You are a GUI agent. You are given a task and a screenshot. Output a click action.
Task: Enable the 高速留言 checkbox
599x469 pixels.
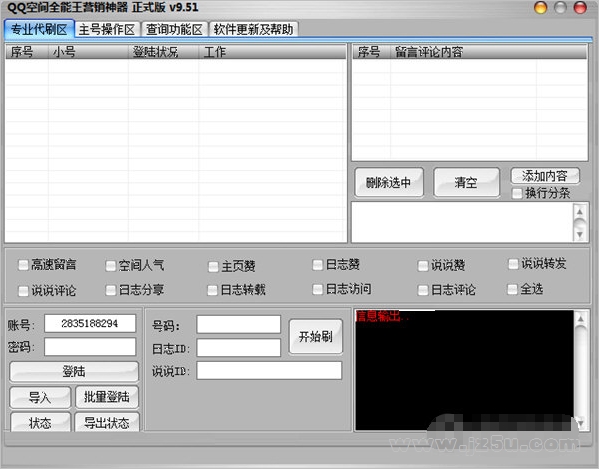click(x=23, y=265)
